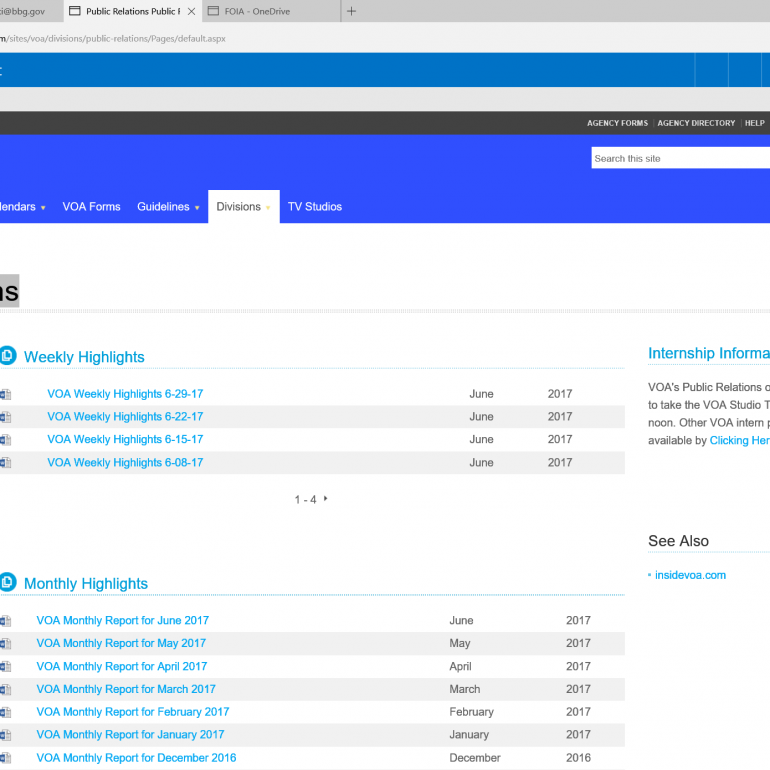Open a new browser tab with plus icon

(351, 11)
